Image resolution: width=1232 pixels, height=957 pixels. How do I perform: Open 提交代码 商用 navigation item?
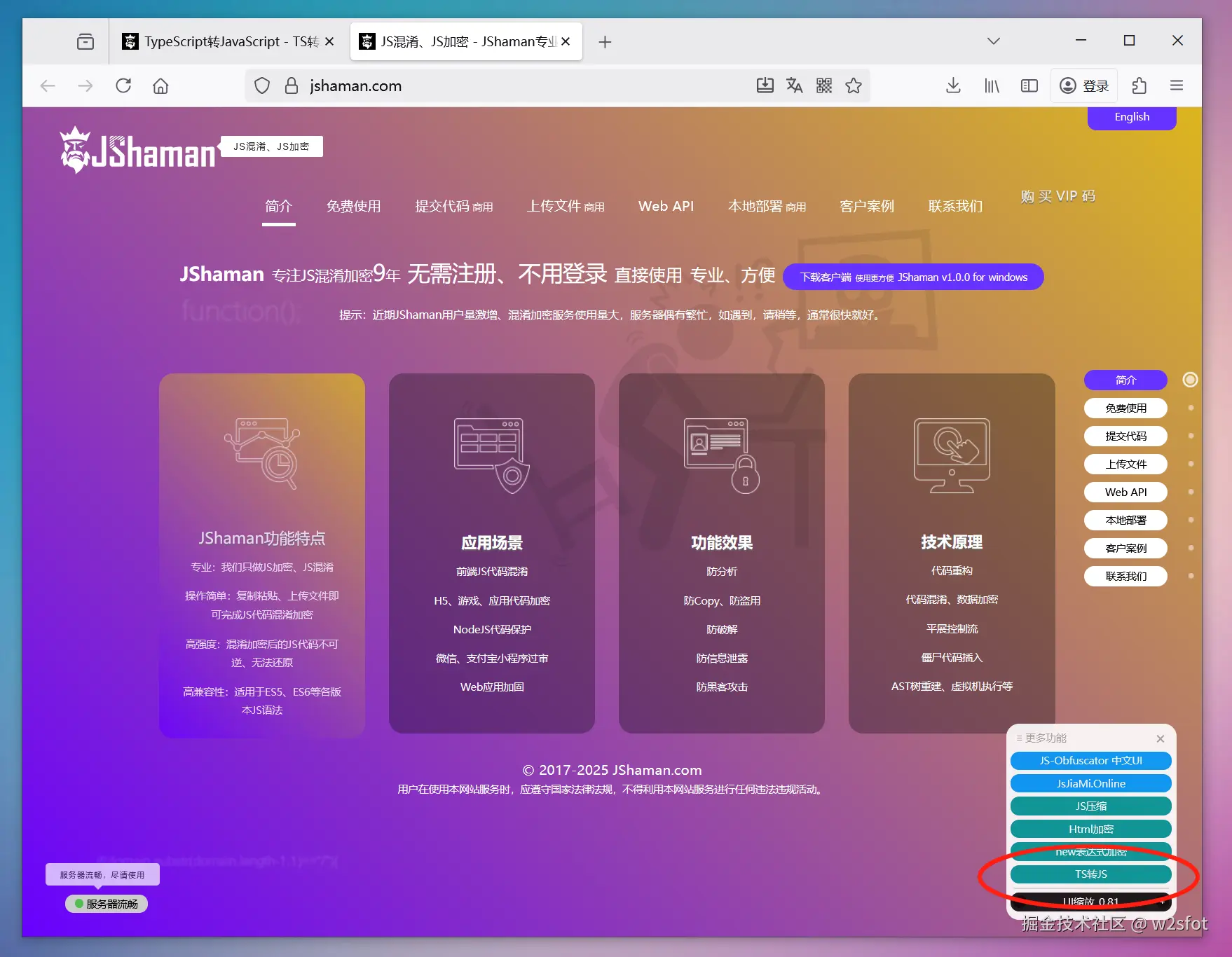454,207
